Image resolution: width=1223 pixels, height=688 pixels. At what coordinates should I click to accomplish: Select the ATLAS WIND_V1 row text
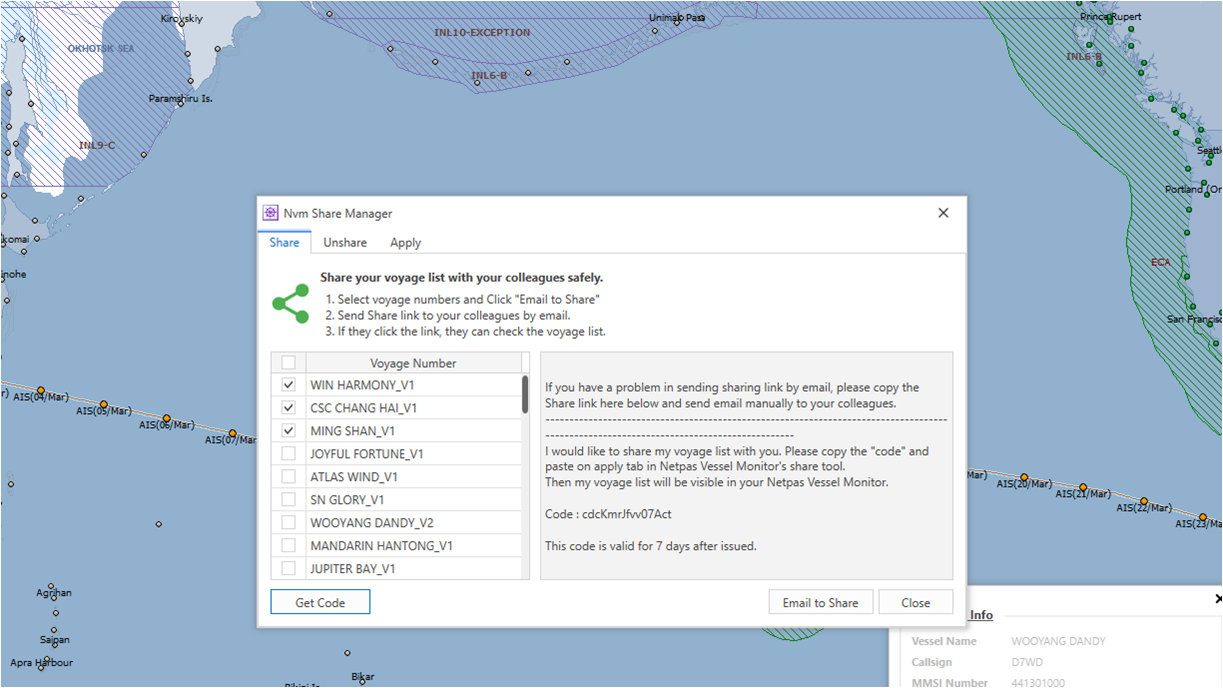[x=354, y=477]
